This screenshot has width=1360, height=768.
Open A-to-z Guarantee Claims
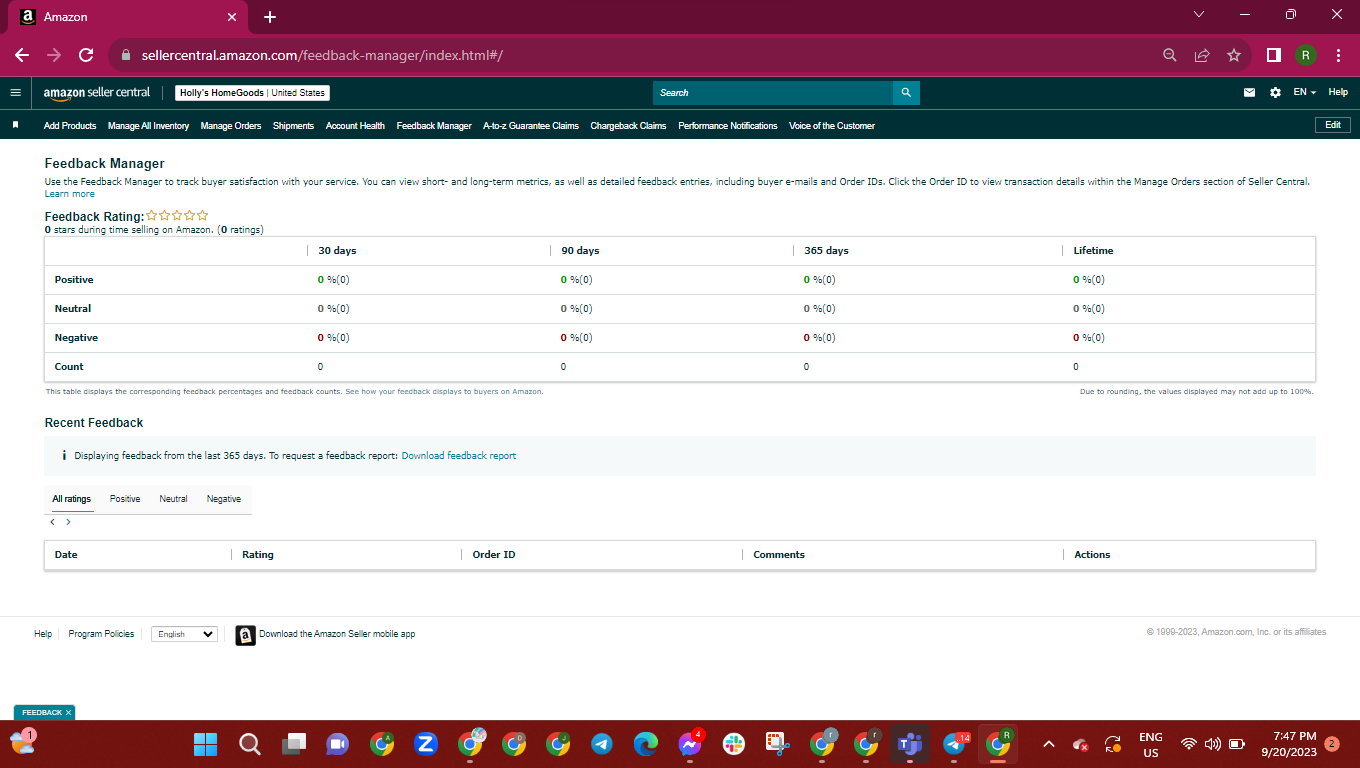531,126
